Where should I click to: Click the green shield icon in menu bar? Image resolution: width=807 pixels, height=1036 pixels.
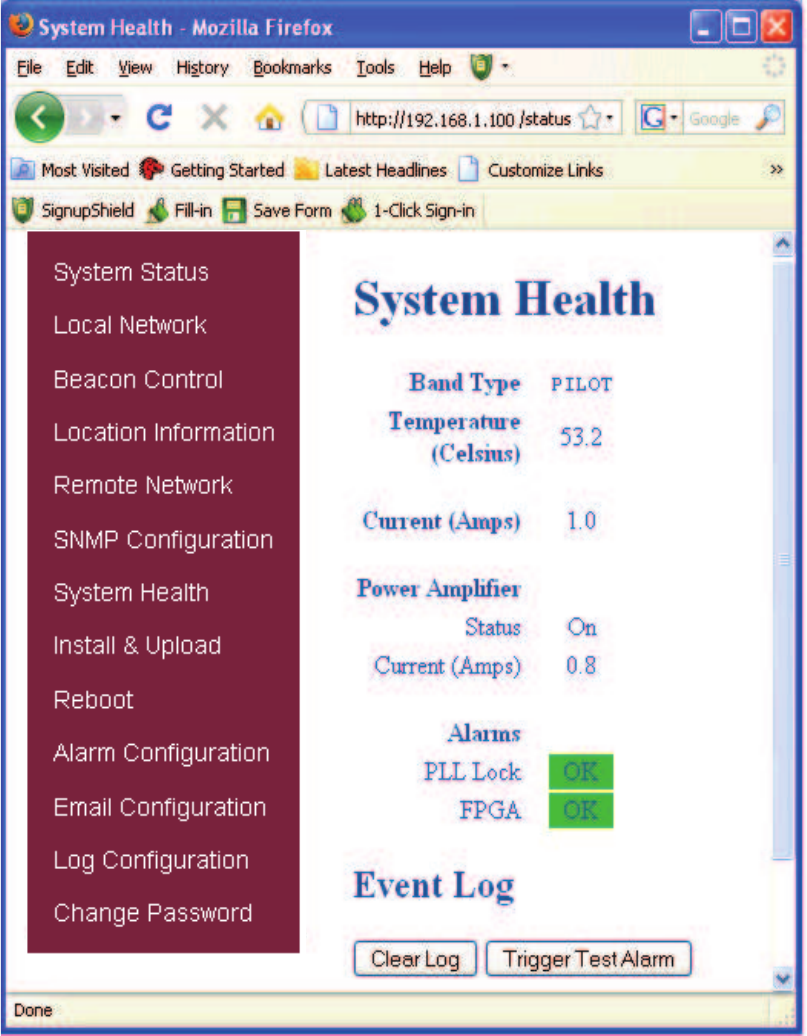point(481,67)
